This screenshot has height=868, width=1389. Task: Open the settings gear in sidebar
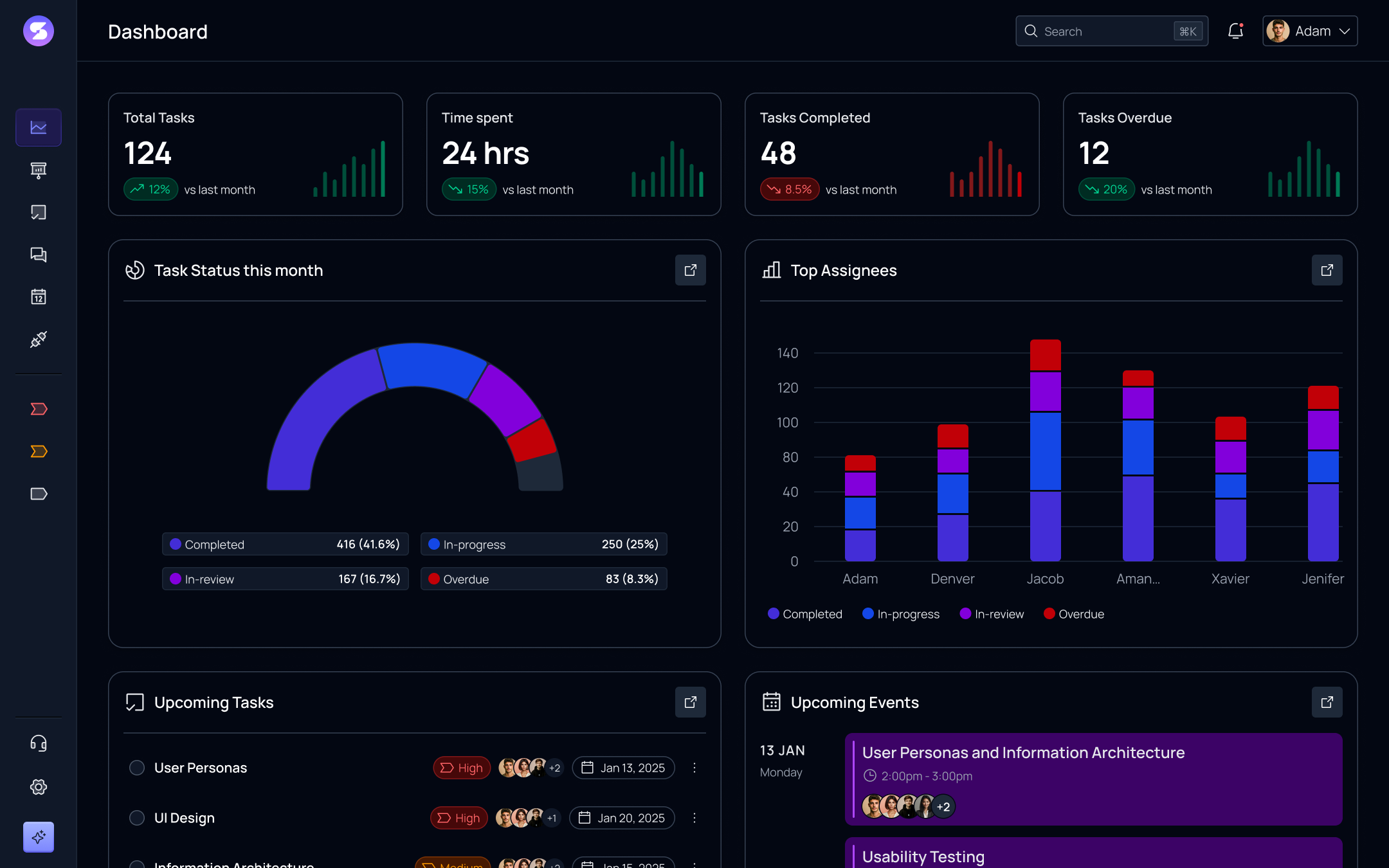point(39,786)
